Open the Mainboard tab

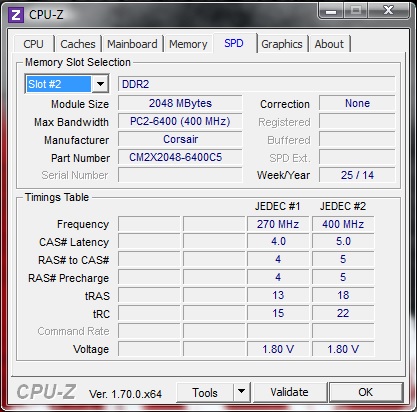132,44
